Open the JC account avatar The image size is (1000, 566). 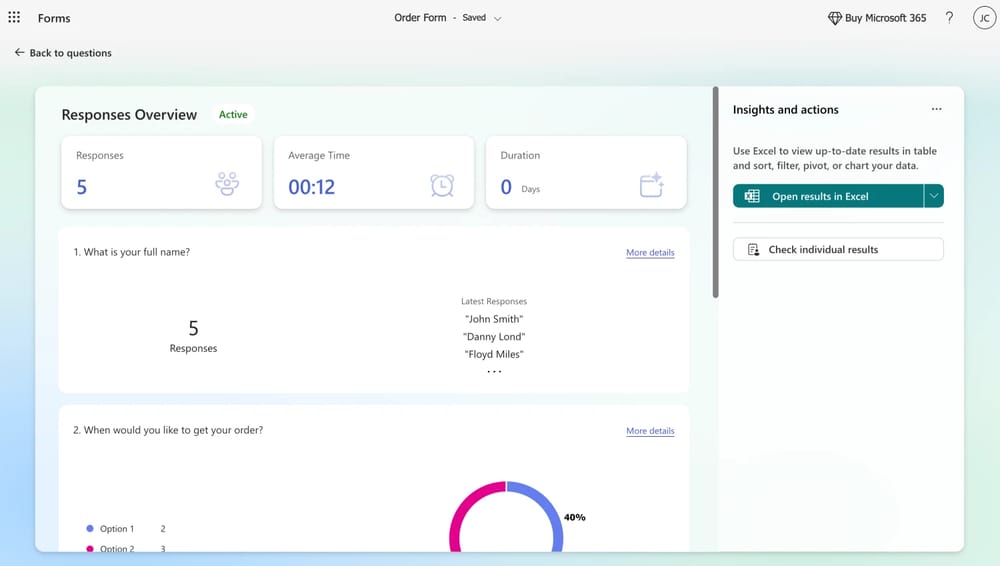983,18
